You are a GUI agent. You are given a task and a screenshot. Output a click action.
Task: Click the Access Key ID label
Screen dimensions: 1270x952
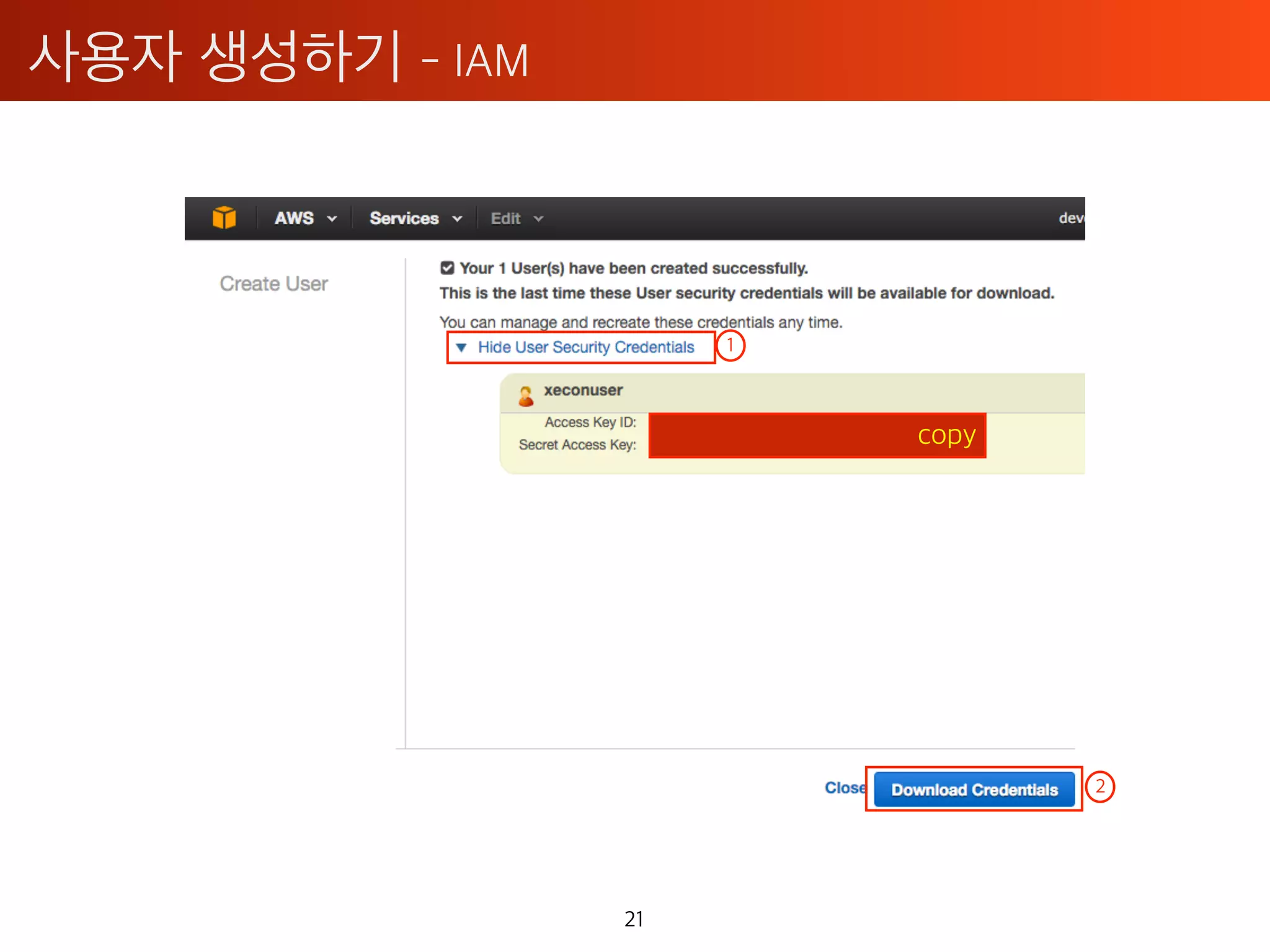point(590,422)
